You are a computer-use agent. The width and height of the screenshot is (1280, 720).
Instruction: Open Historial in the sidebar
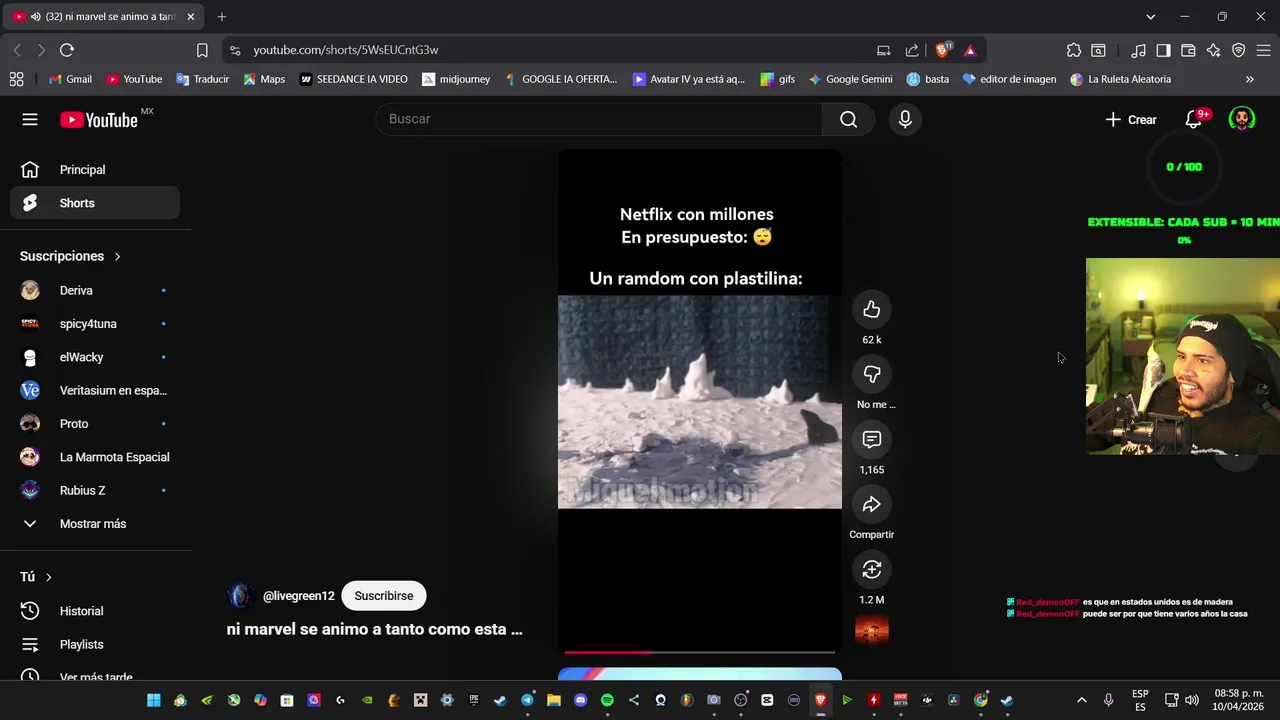[95, 611]
